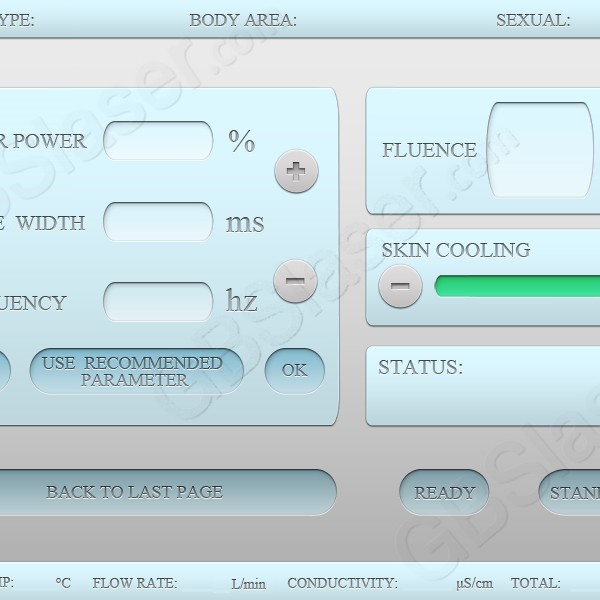Click the SKIN COOLING heading
Viewport: 600px width, 600px height.
click(456, 250)
